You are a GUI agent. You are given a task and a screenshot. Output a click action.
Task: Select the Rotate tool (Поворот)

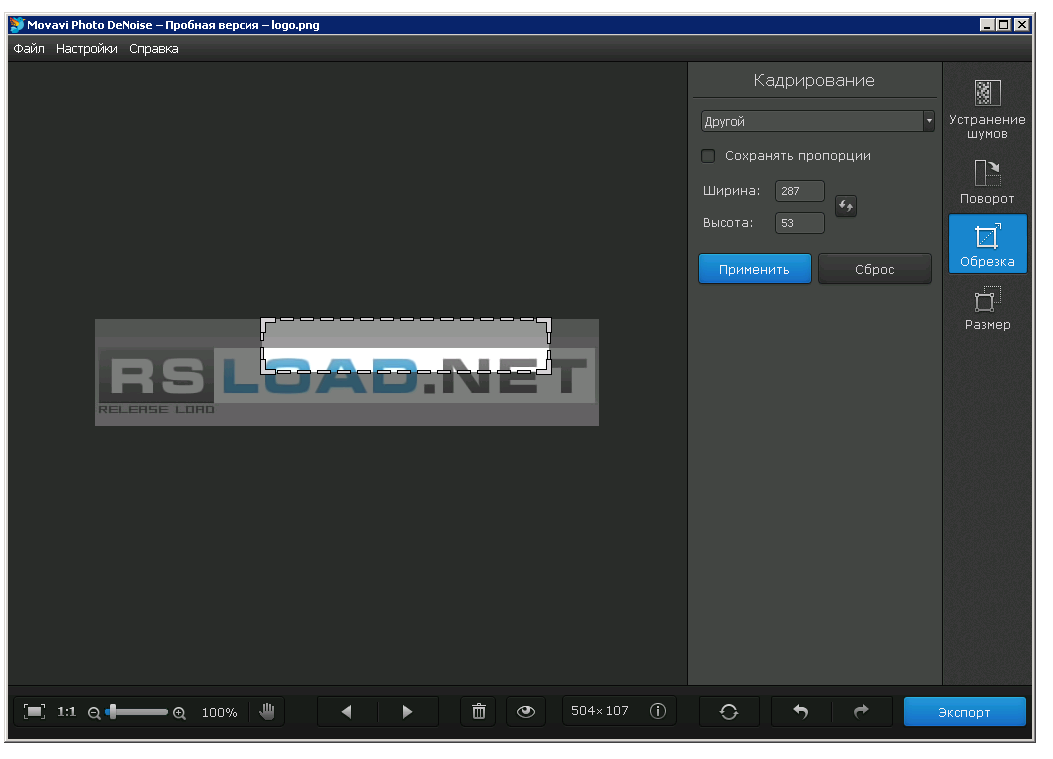coord(987,181)
